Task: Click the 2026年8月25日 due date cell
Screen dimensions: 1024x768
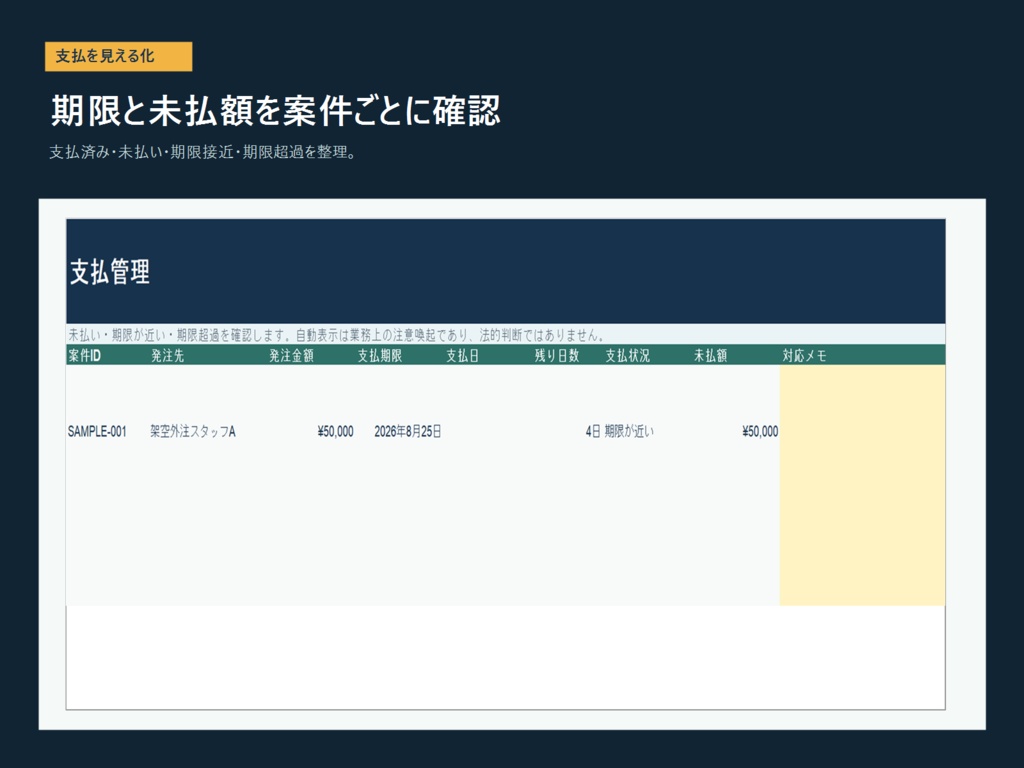Action: 408,432
